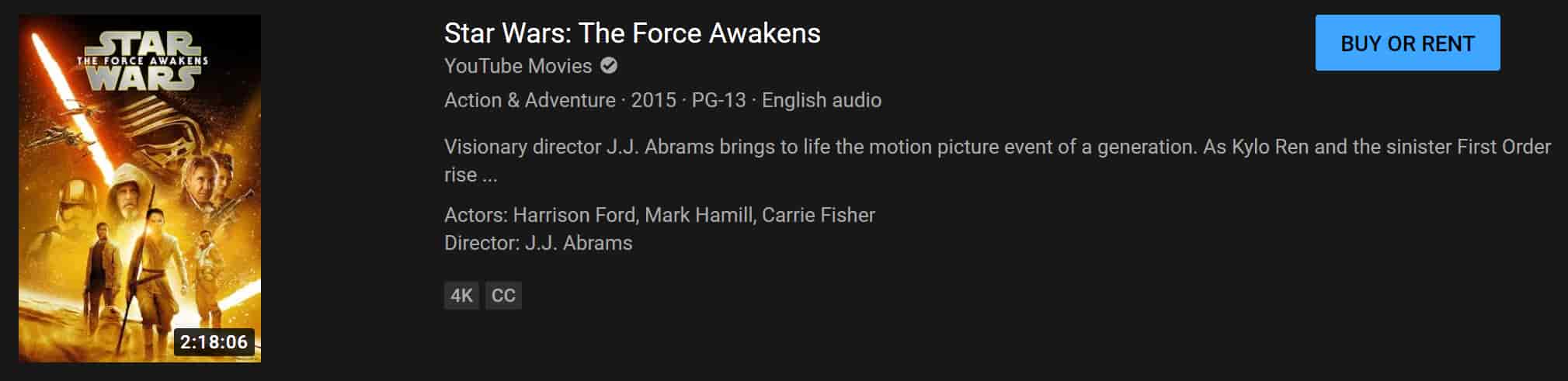
Task: Click the BUY OR RENT button
Action: (1406, 43)
